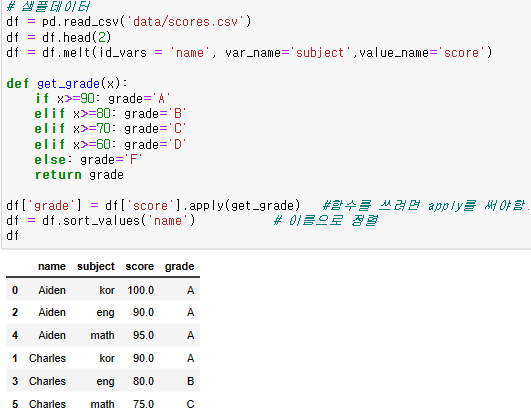Click the Korean comment at top of cell
Screen dimensions: 531x414
[x=48, y=6]
